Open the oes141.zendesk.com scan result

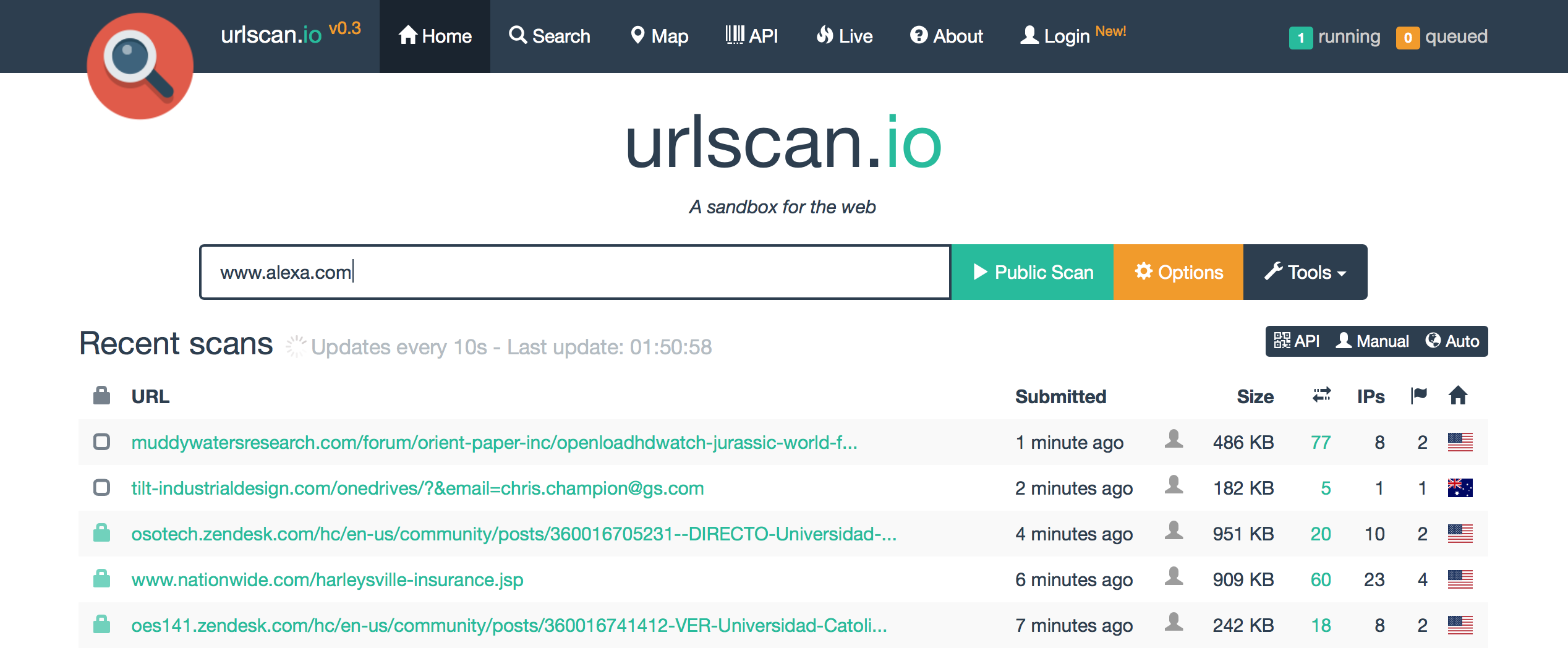click(x=509, y=625)
